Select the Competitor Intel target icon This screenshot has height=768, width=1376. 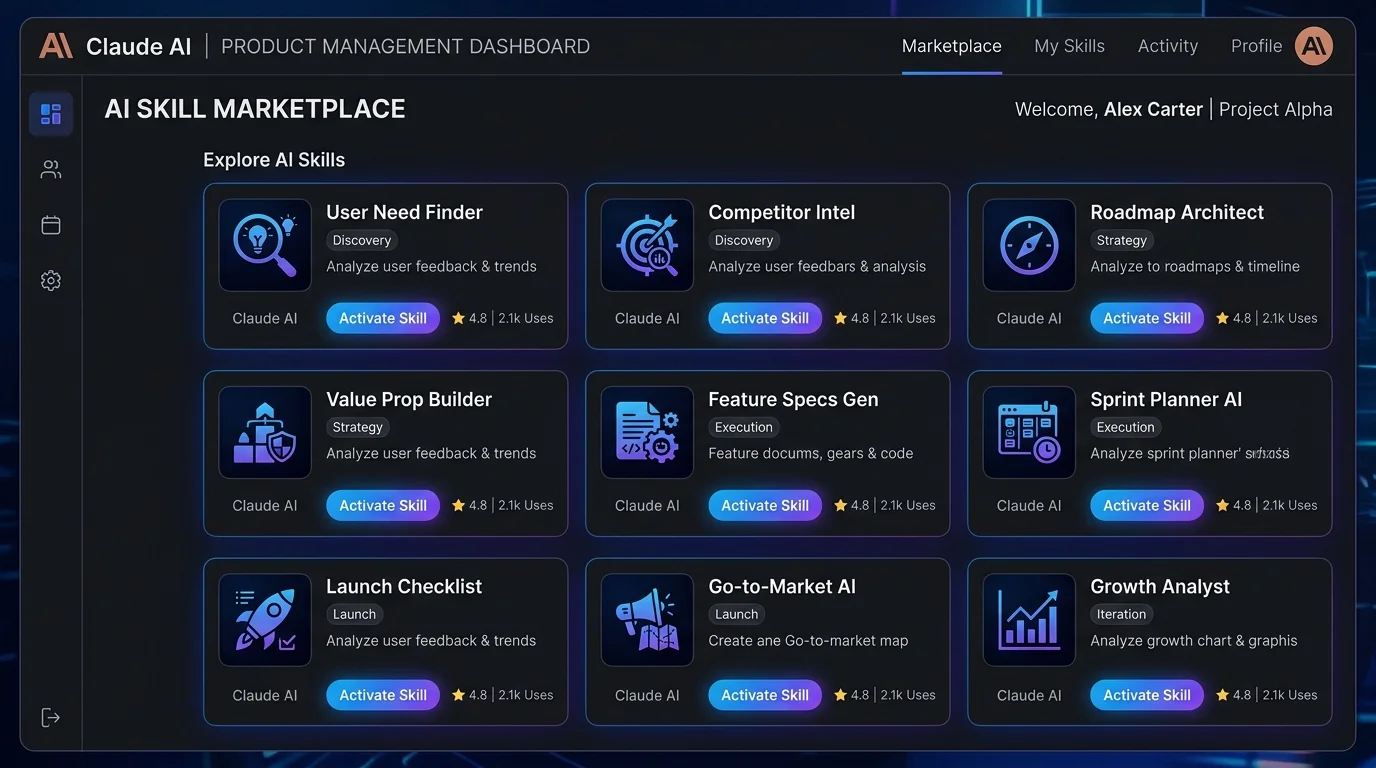pos(647,245)
